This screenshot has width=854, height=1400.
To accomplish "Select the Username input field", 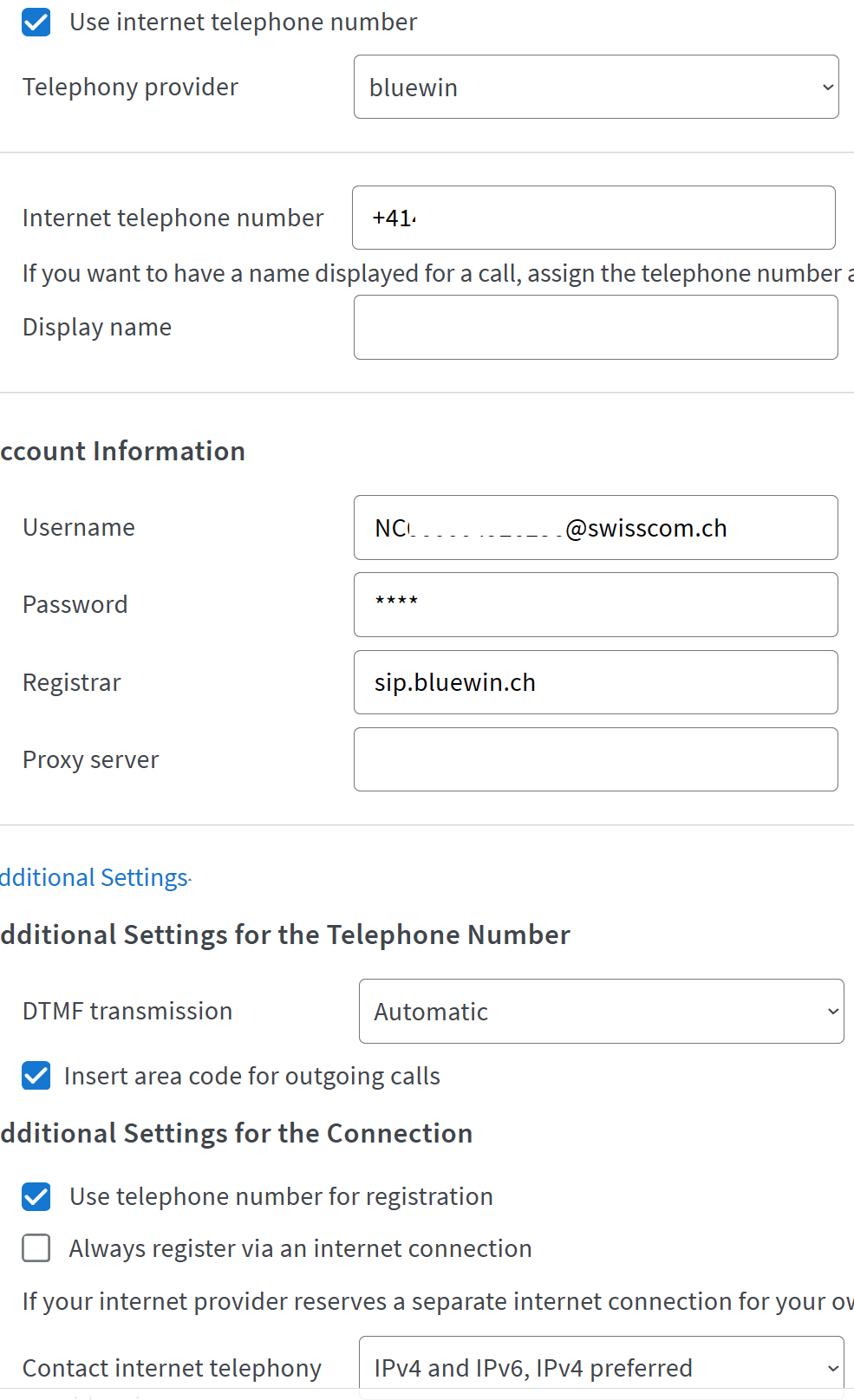I will tap(596, 527).
